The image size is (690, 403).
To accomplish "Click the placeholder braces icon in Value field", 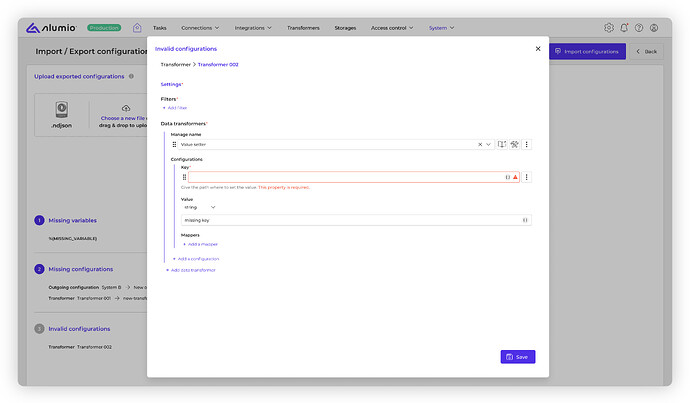I will click(525, 220).
